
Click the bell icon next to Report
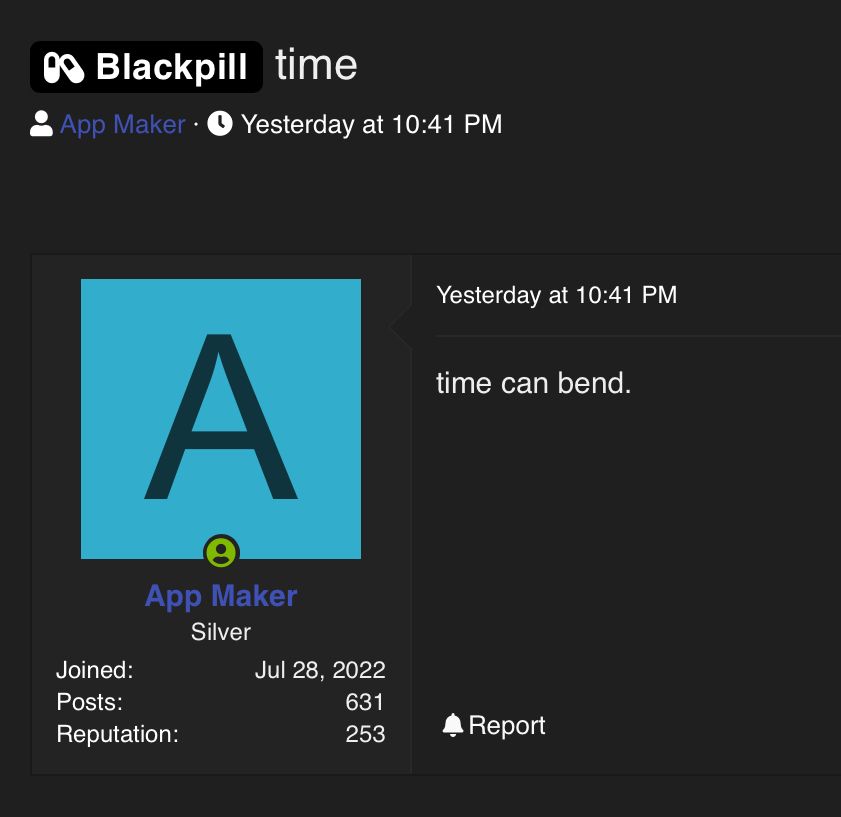coord(453,725)
